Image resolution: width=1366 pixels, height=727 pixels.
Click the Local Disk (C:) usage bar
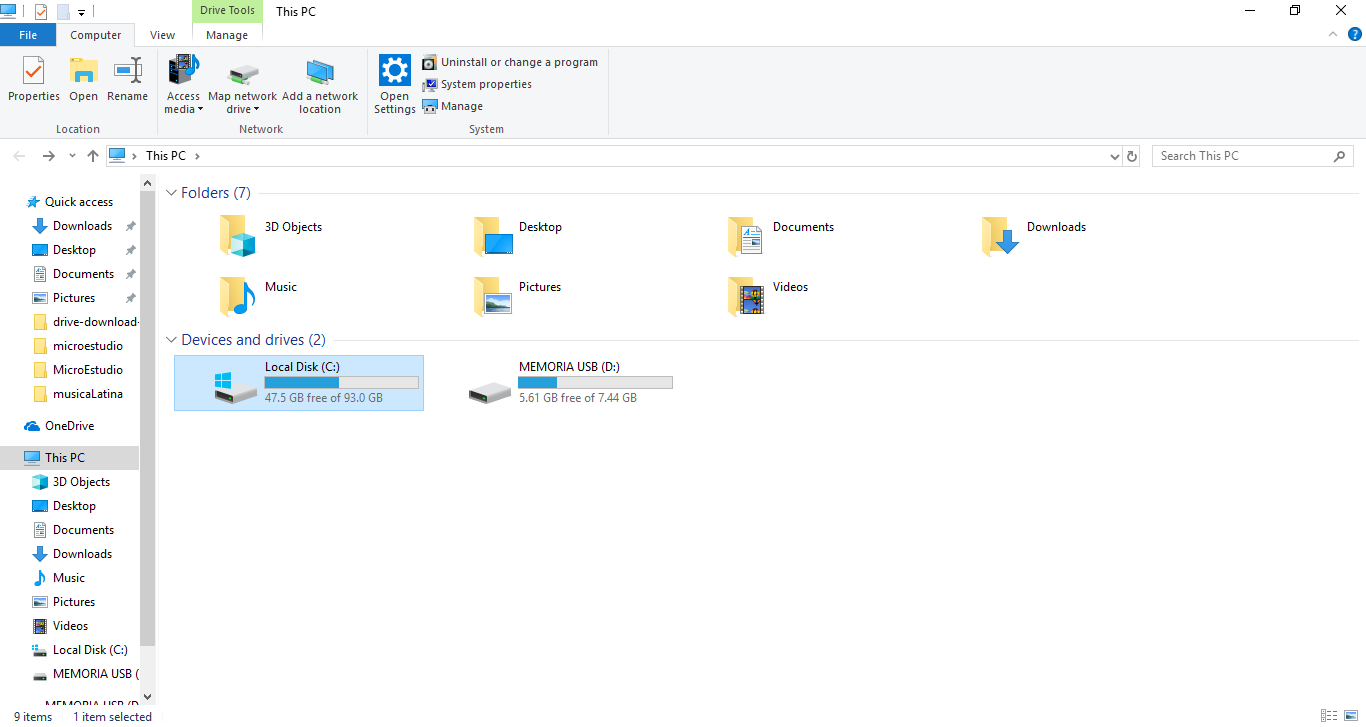point(341,383)
